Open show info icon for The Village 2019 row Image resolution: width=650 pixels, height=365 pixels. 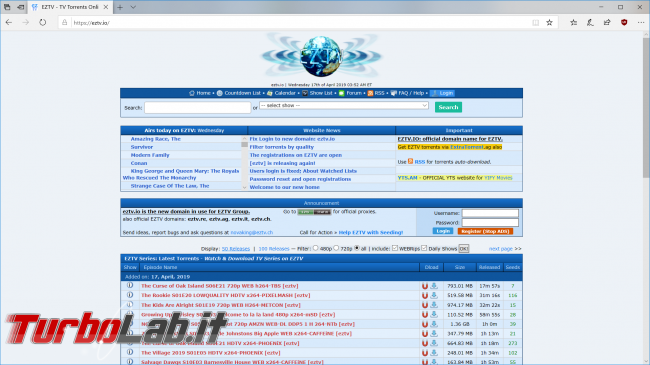pyautogui.click(x=130, y=352)
